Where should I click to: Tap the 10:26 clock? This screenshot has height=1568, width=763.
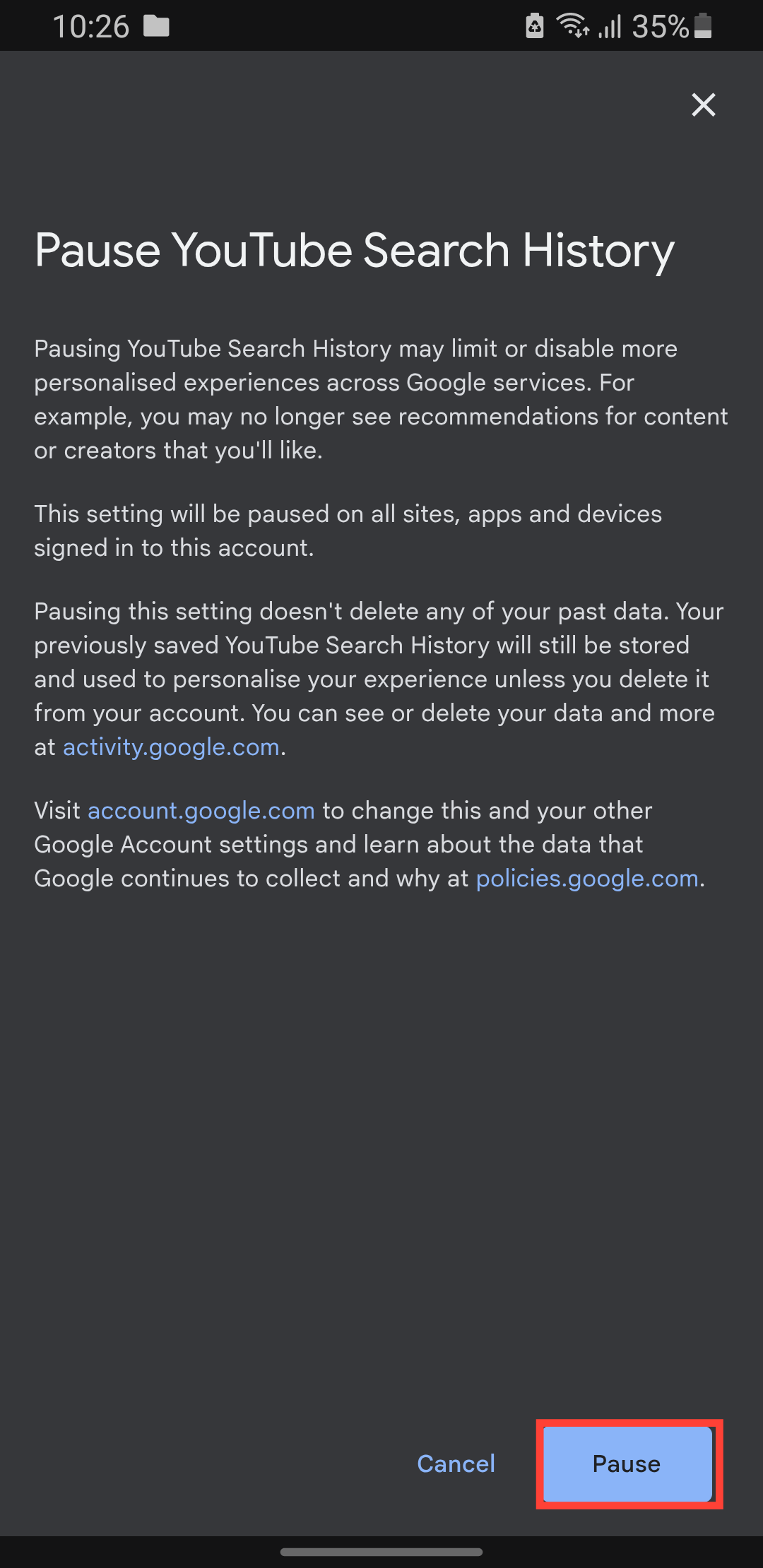[90, 27]
